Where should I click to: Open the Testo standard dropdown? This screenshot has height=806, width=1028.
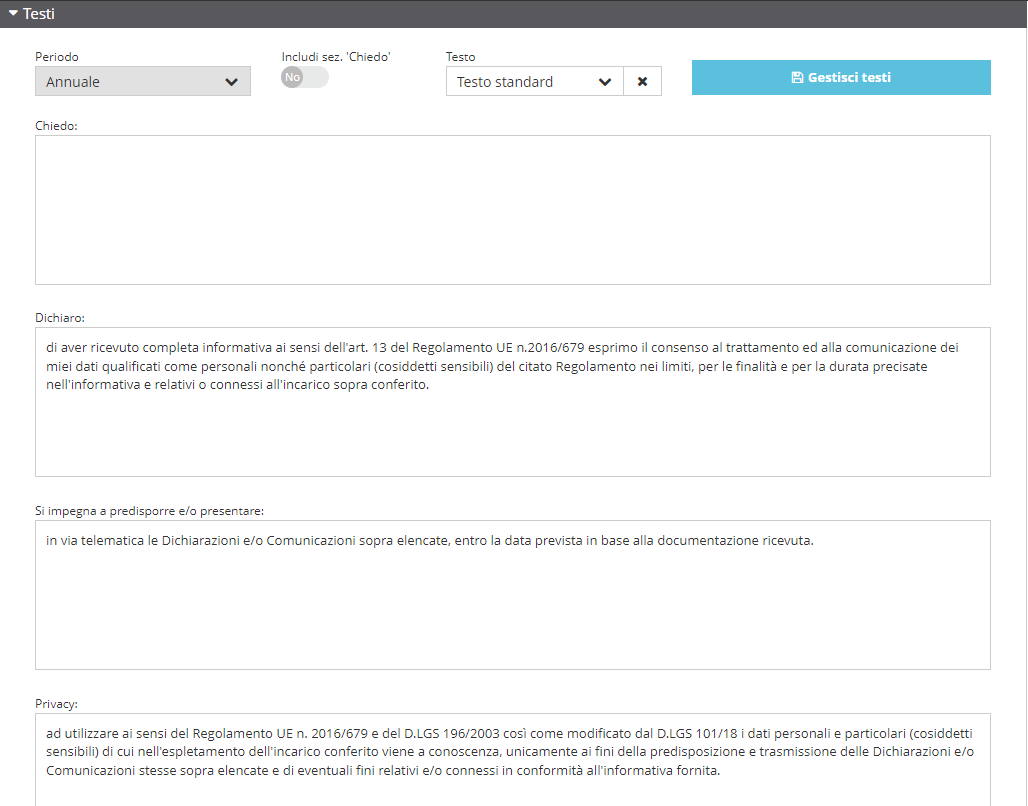point(520,82)
